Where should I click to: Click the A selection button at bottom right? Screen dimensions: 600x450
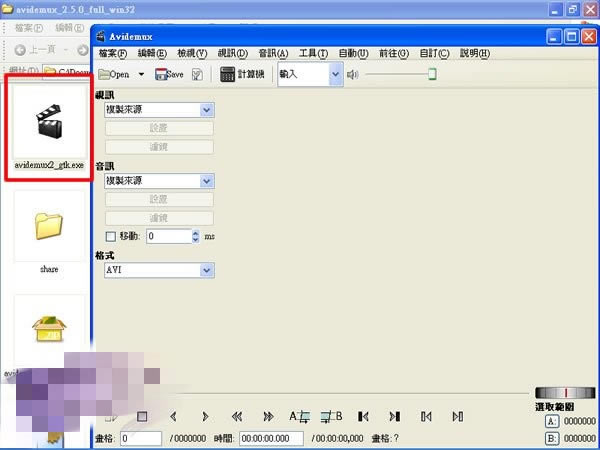pyautogui.click(x=551, y=422)
